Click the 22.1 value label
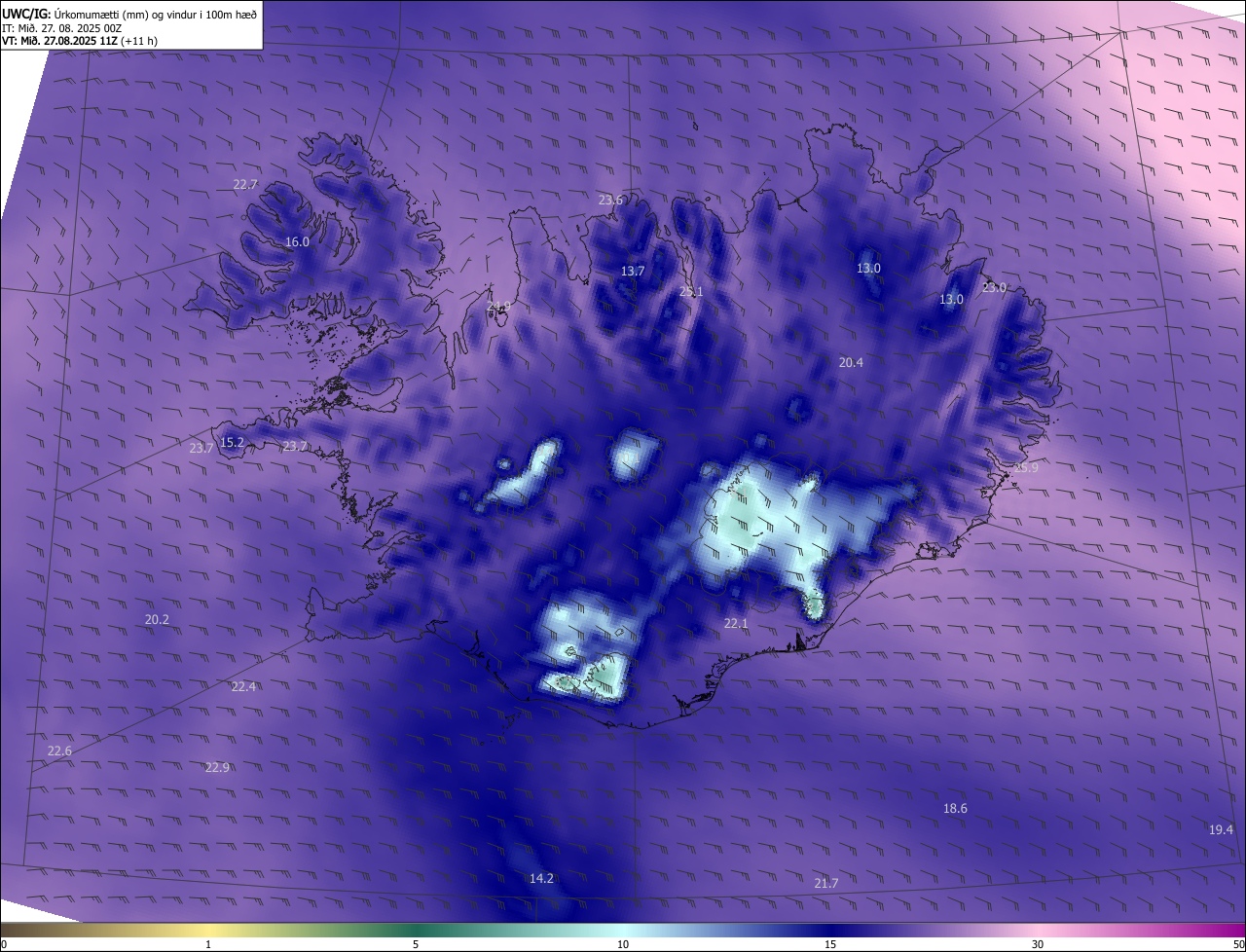 coord(736,624)
